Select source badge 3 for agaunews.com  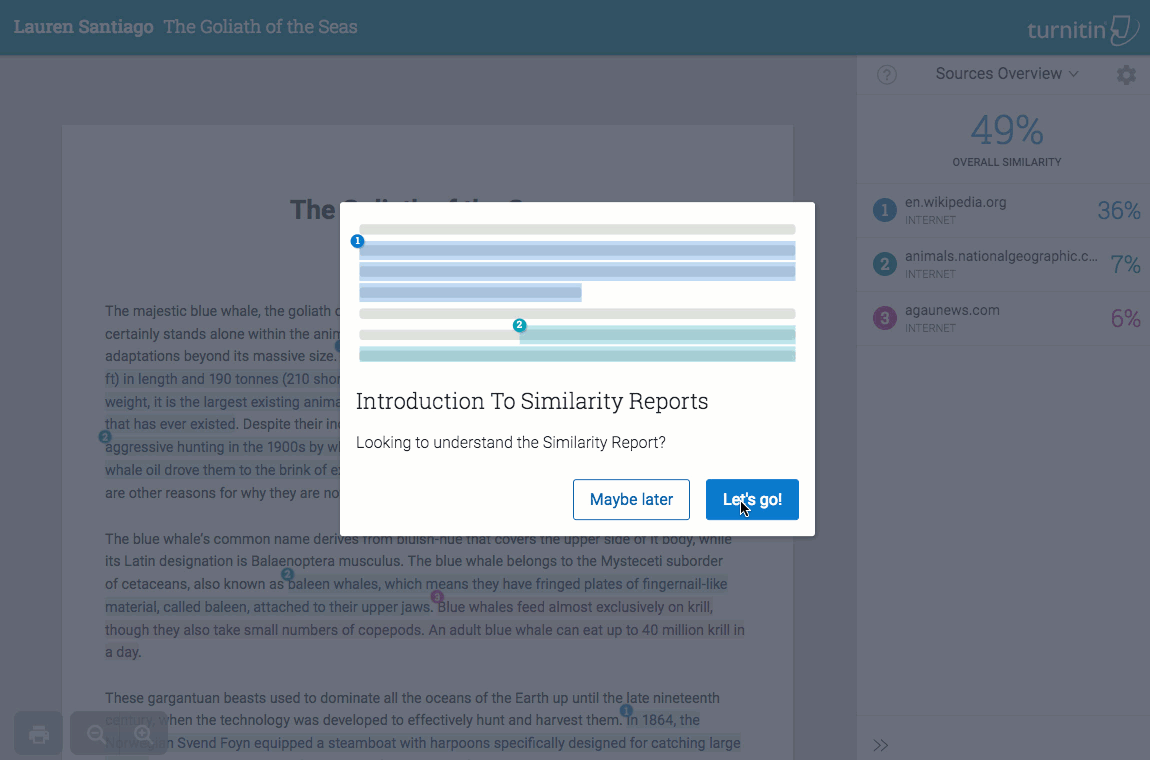885,318
